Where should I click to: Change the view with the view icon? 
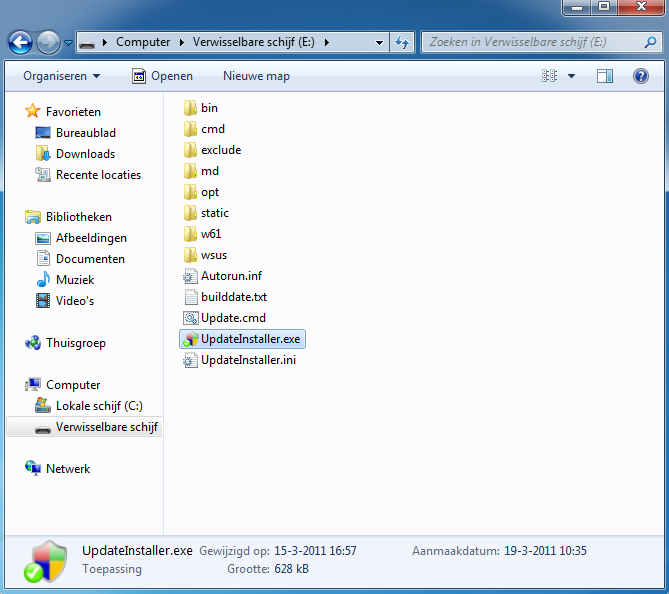[x=550, y=76]
